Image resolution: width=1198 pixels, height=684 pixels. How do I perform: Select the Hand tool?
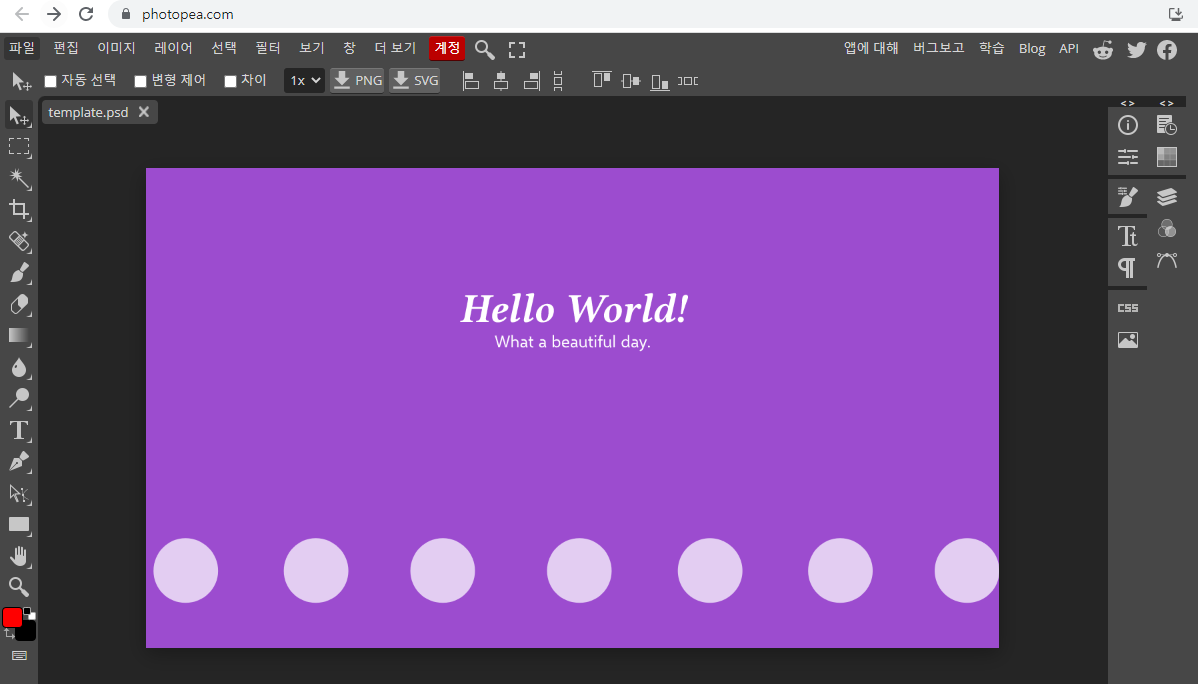(19, 556)
